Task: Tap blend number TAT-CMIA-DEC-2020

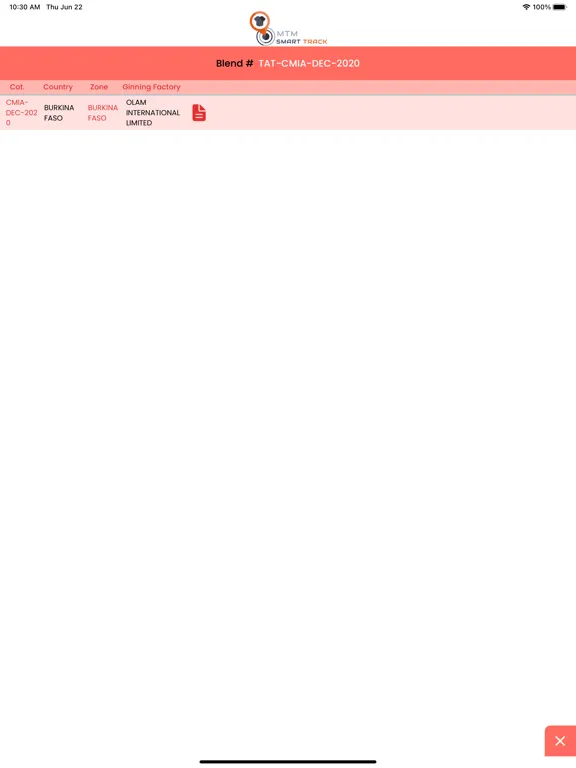Action: [x=309, y=63]
